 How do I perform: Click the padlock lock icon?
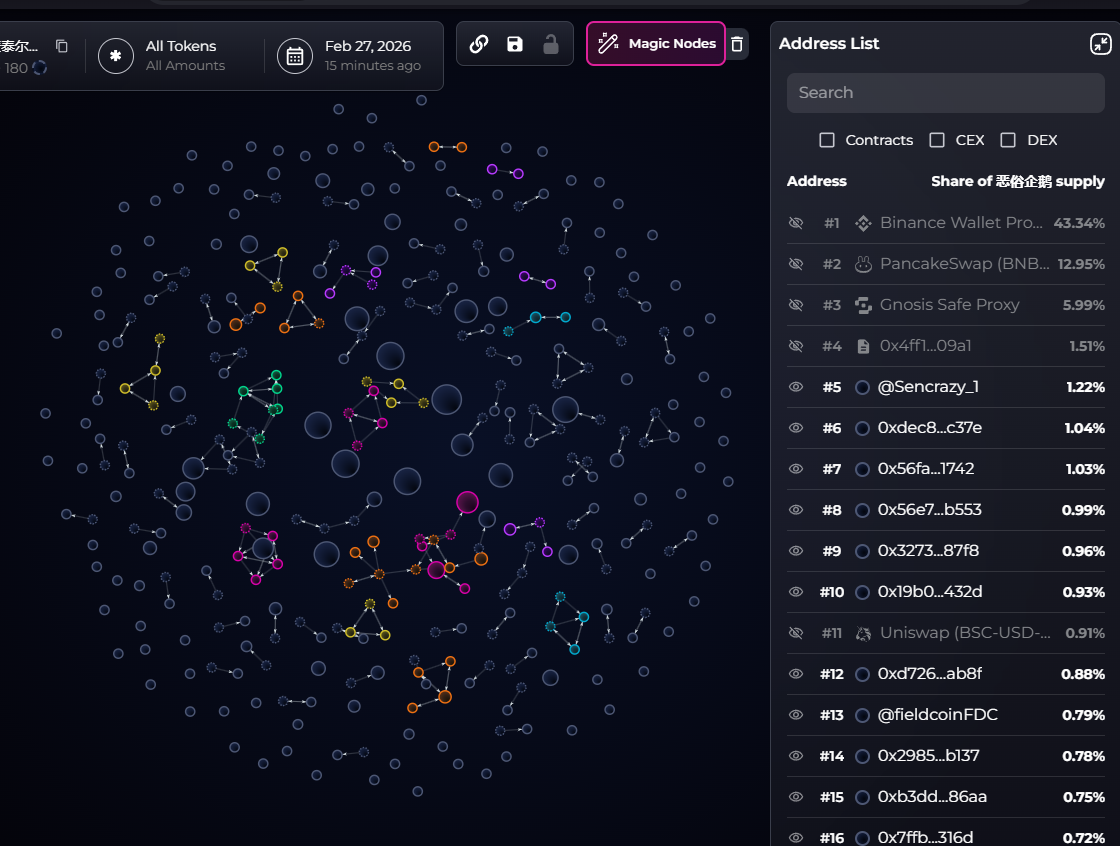[550, 44]
